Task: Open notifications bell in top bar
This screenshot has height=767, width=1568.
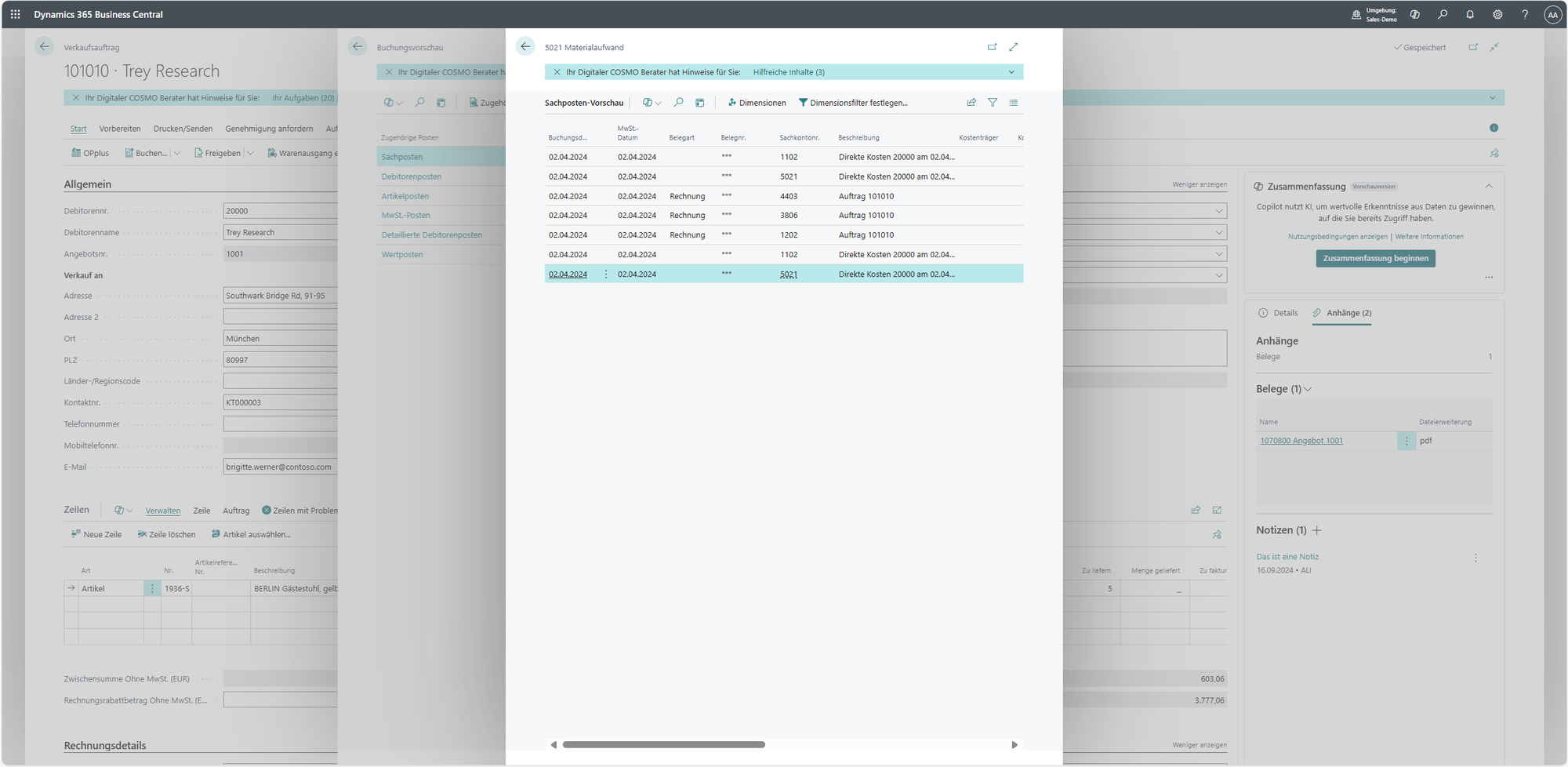Action: pyautogui.click(x=1470, y=15)
